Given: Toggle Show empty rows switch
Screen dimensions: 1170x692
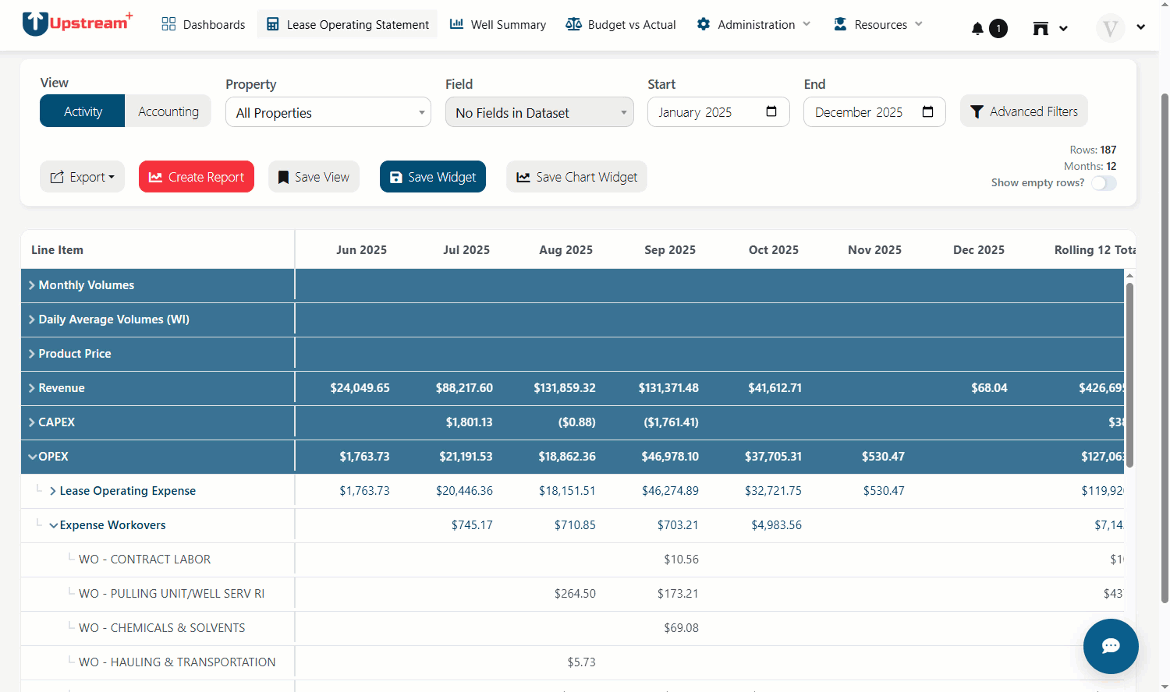Looking at the screenshot, I should (1104, 183).
